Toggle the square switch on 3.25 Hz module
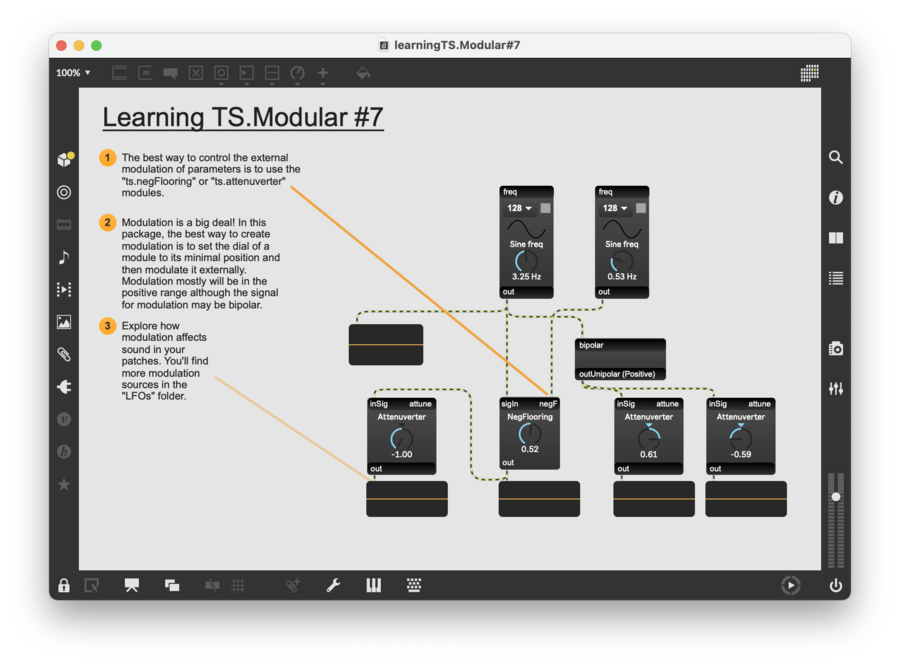 (x=545, y=208)
